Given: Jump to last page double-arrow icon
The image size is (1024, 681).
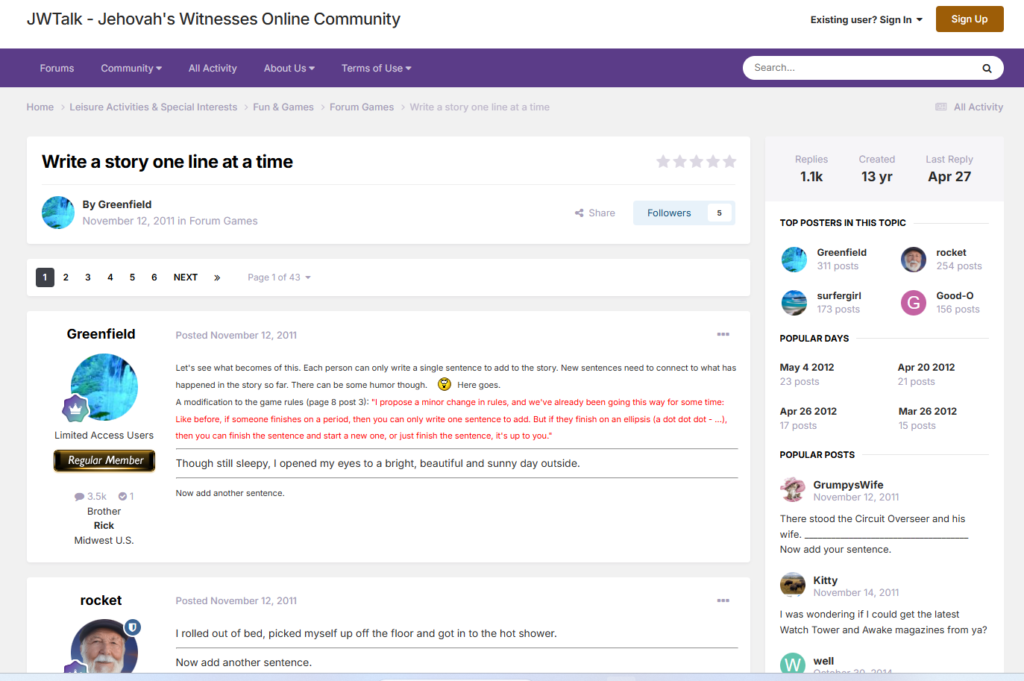Looking at the screenshot, I should pos(217,277).
